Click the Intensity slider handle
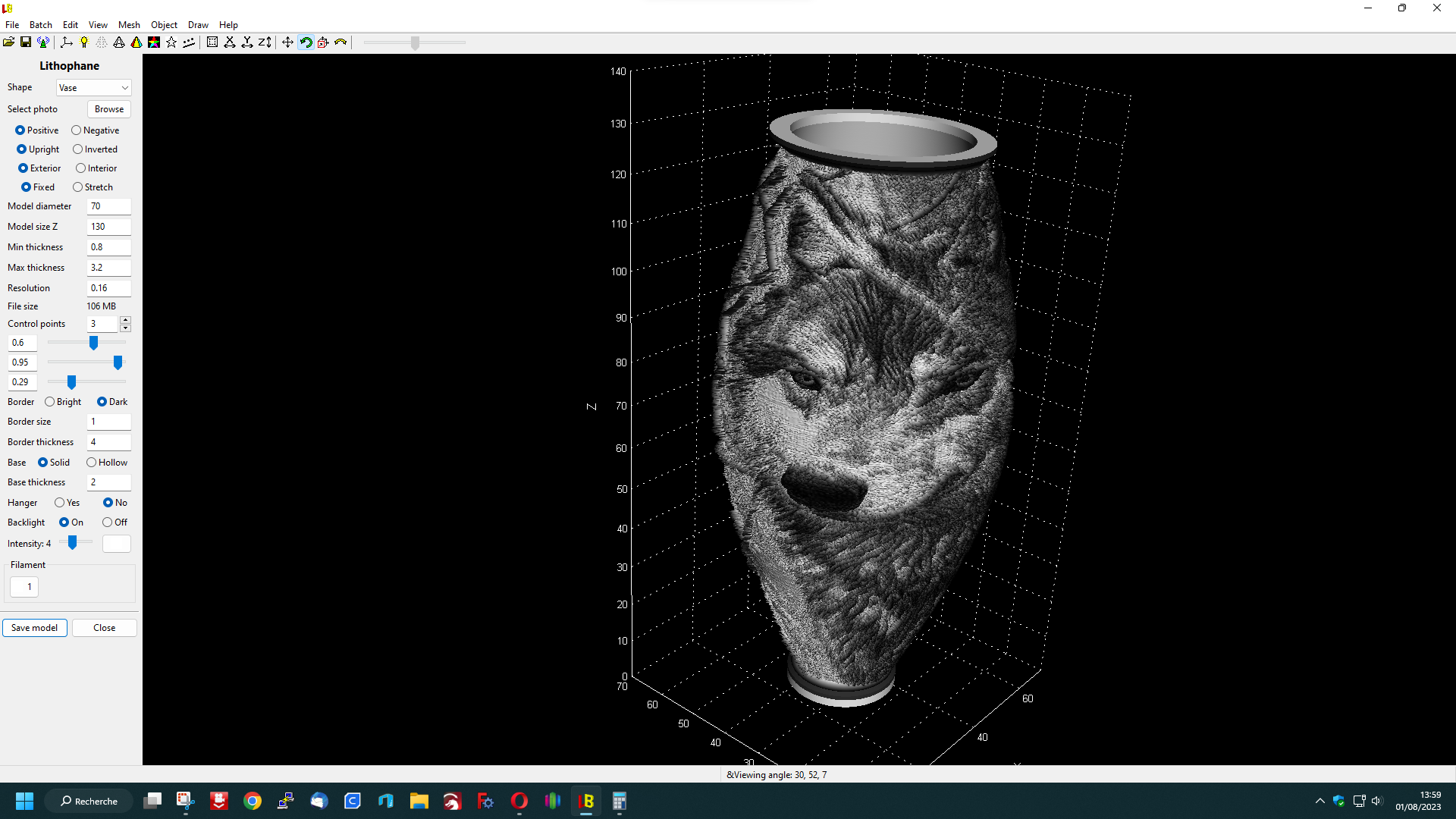The height and width of the screenshot is (819, 1456). tap(73, 543)
